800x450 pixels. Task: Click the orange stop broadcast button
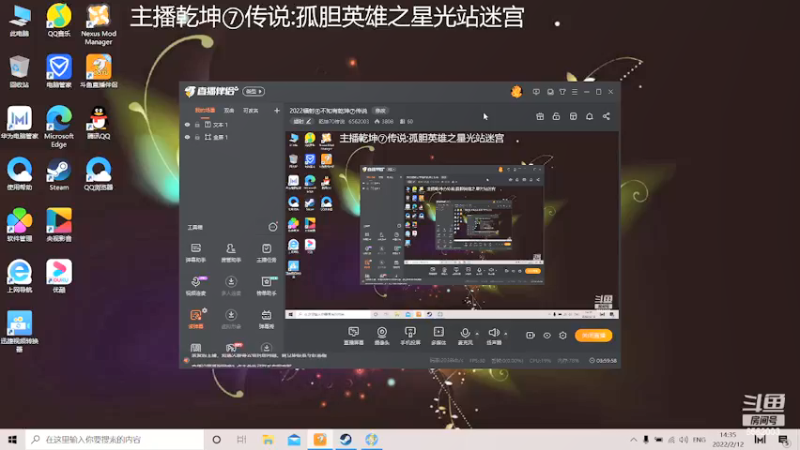click(593, 335)
